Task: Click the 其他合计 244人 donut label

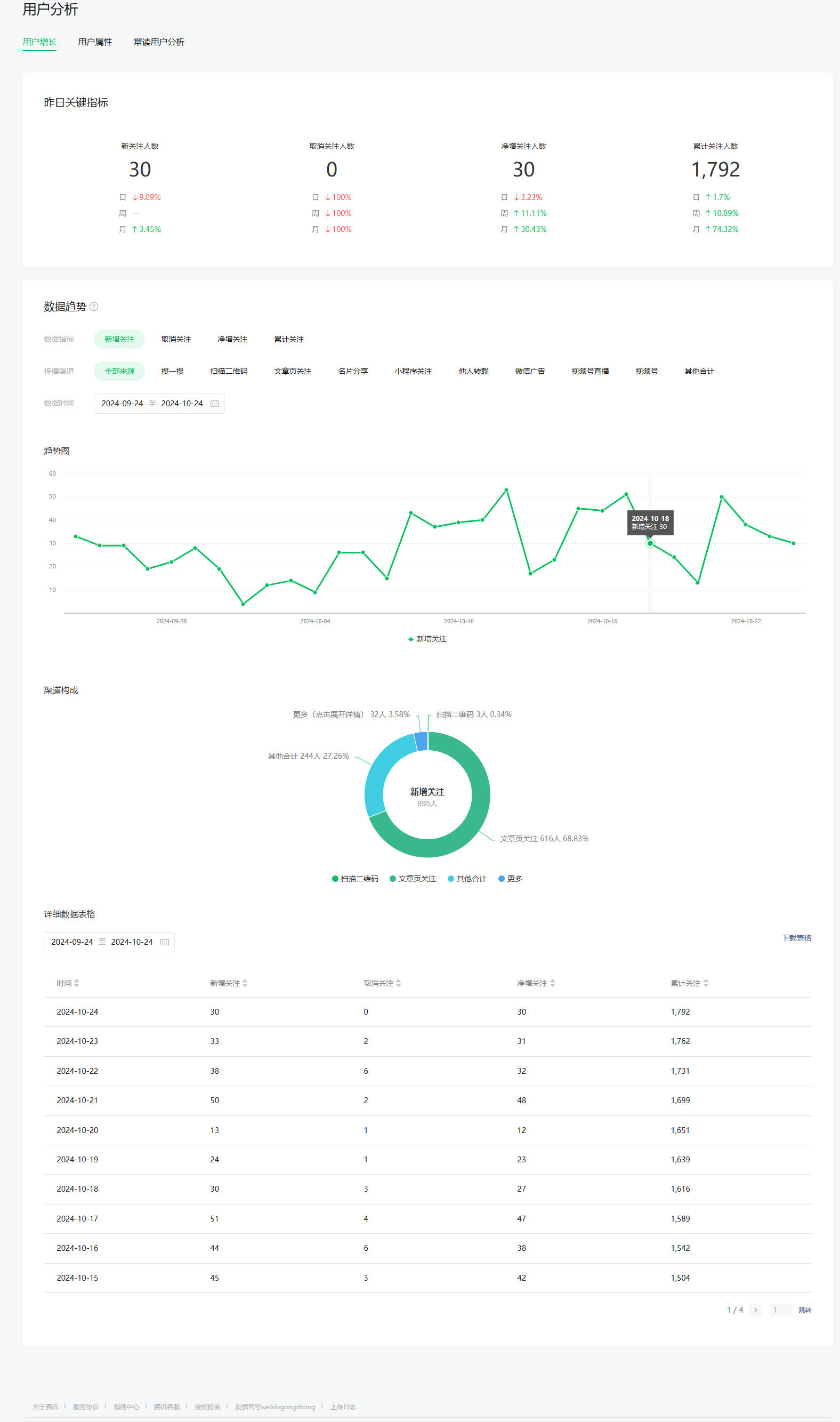Action: 309,756
